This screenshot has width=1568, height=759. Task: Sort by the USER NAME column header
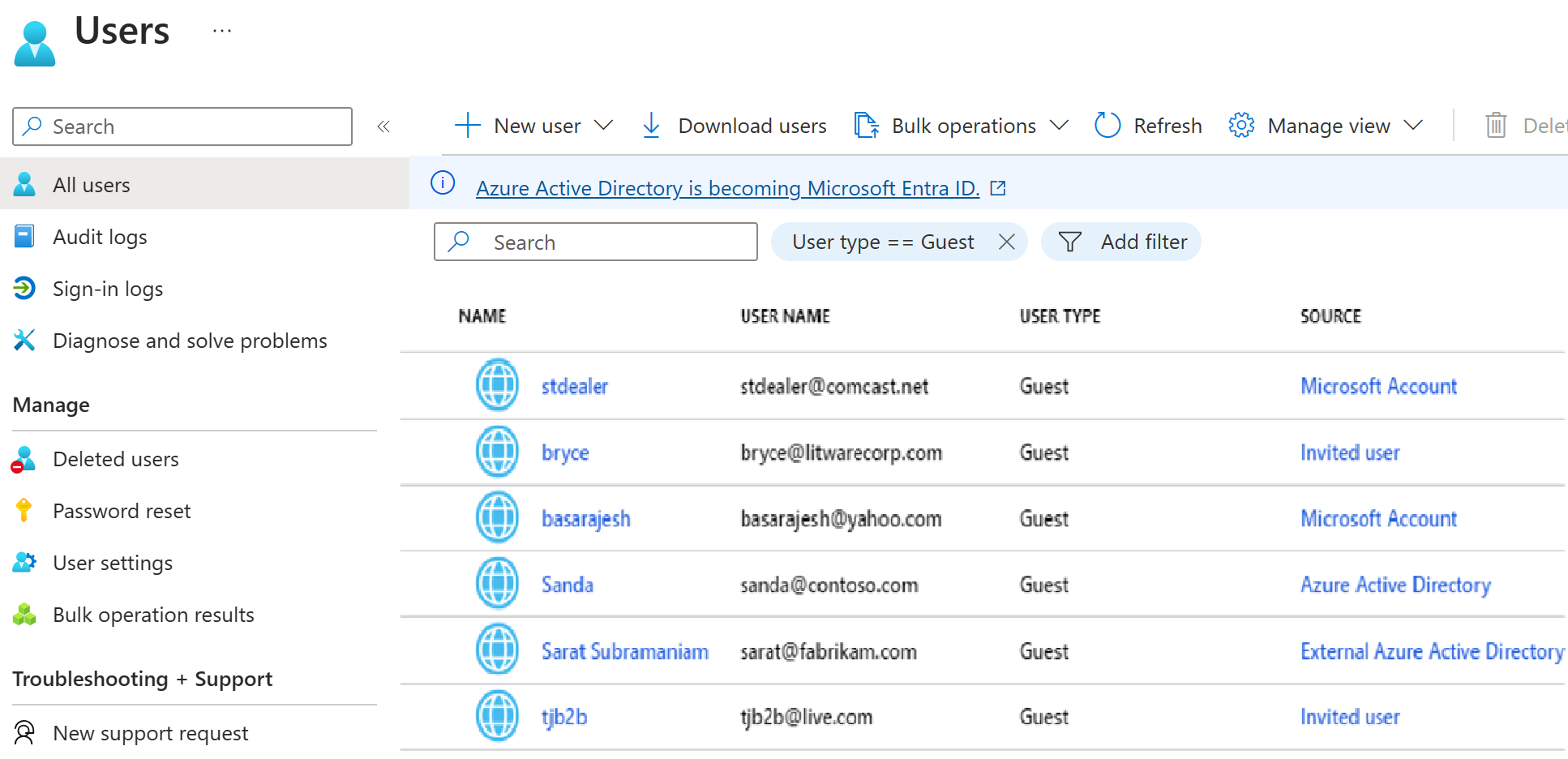click(x=786, y=315)
